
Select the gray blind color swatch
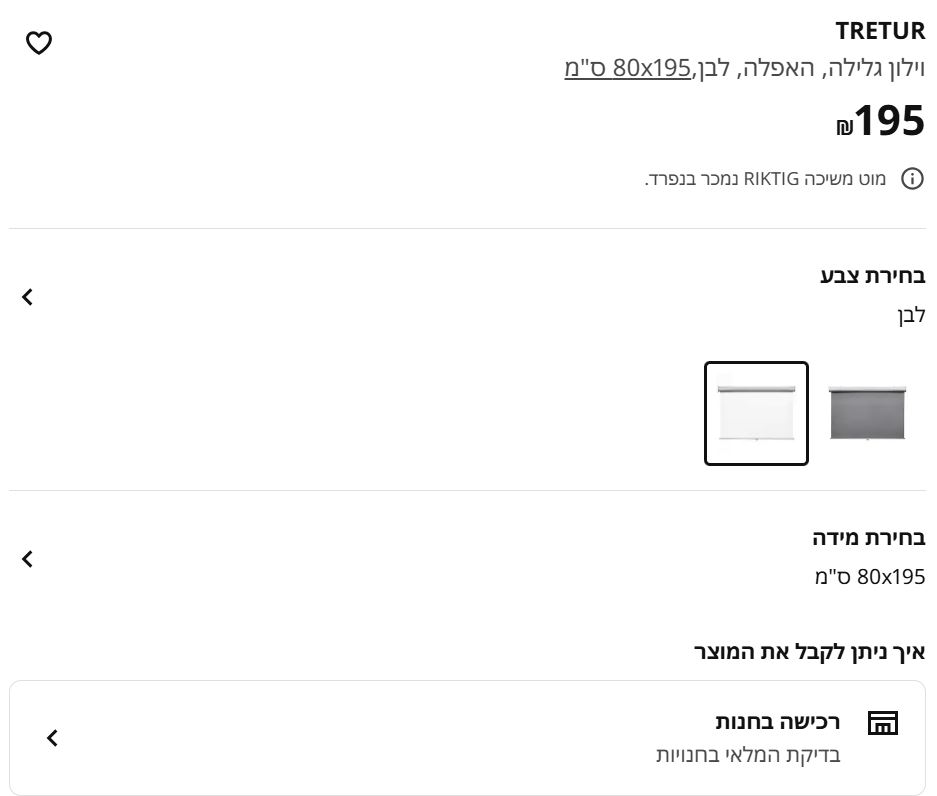pos(867,413)
